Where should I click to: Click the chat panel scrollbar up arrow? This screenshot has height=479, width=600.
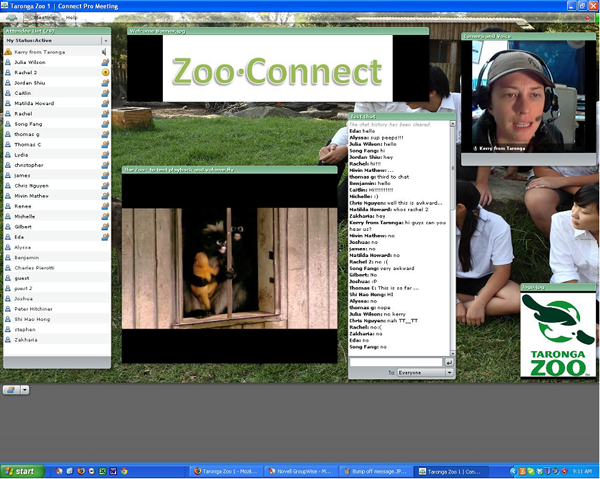[453, 124]
